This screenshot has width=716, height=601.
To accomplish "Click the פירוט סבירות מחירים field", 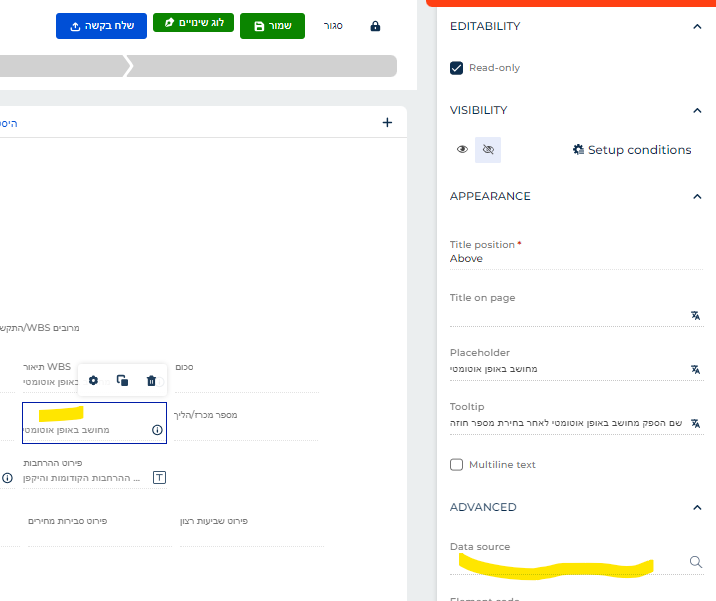I will tap(100, 531).
